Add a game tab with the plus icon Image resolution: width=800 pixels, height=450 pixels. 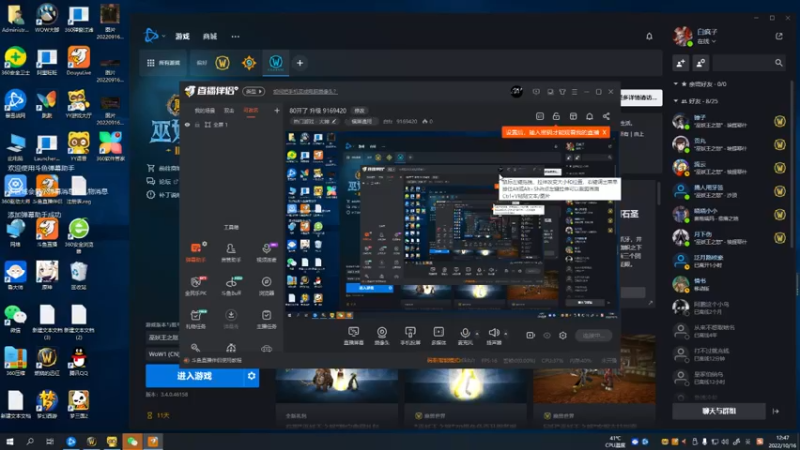click(300, 63)
